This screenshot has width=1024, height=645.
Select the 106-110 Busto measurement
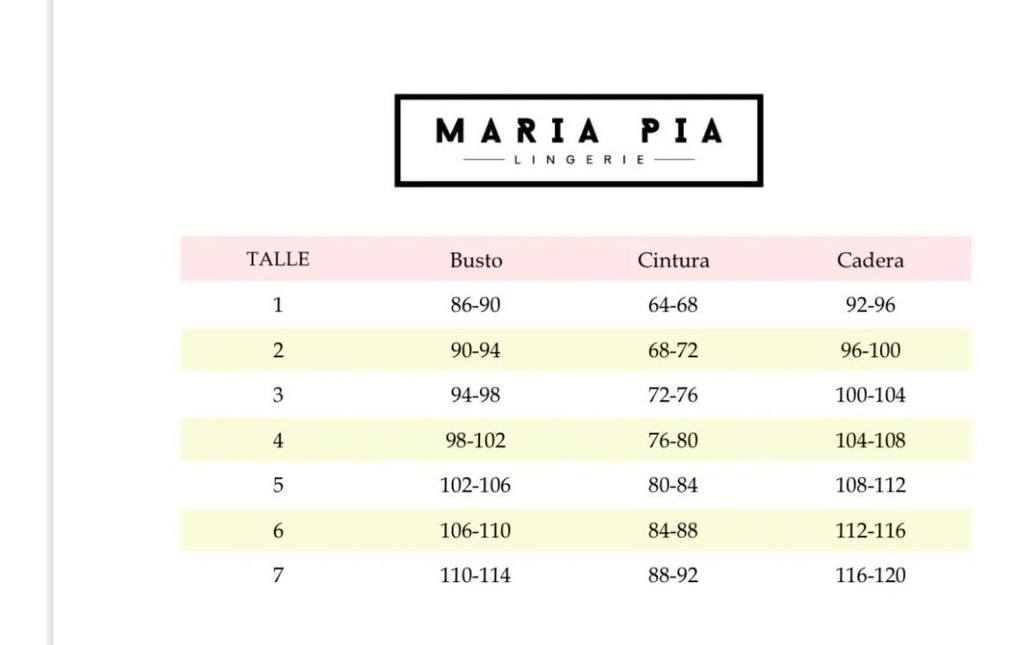(x=475, y=530)
